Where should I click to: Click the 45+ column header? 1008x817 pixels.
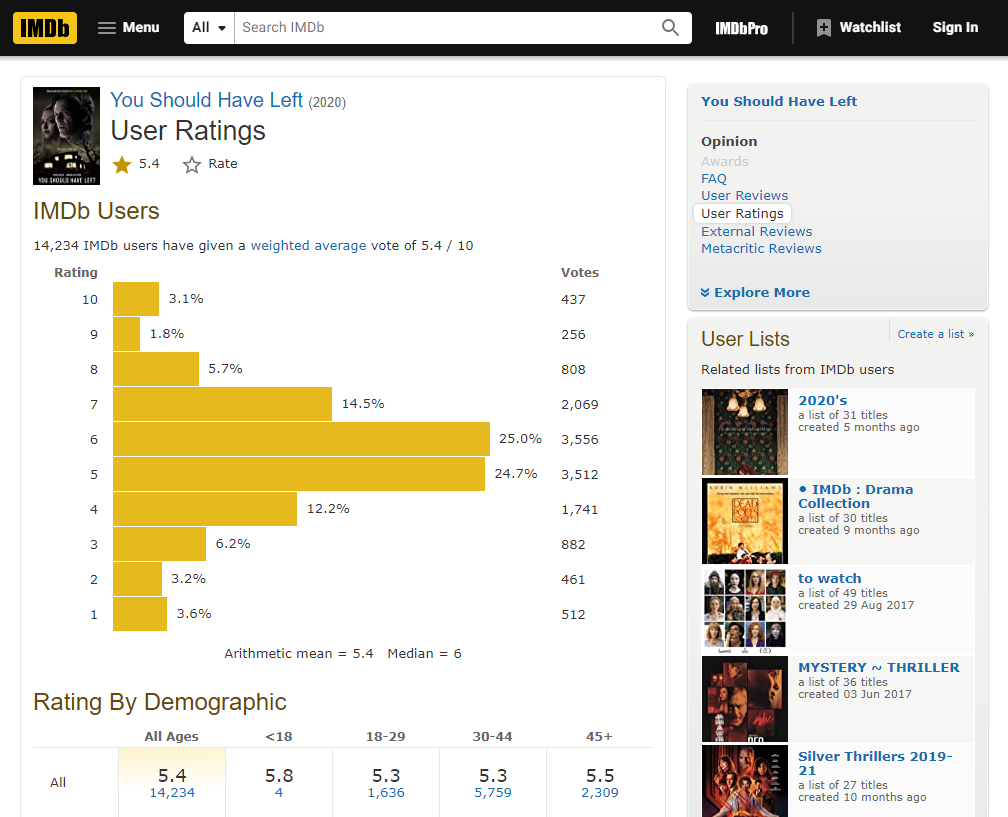click(599, 737)
